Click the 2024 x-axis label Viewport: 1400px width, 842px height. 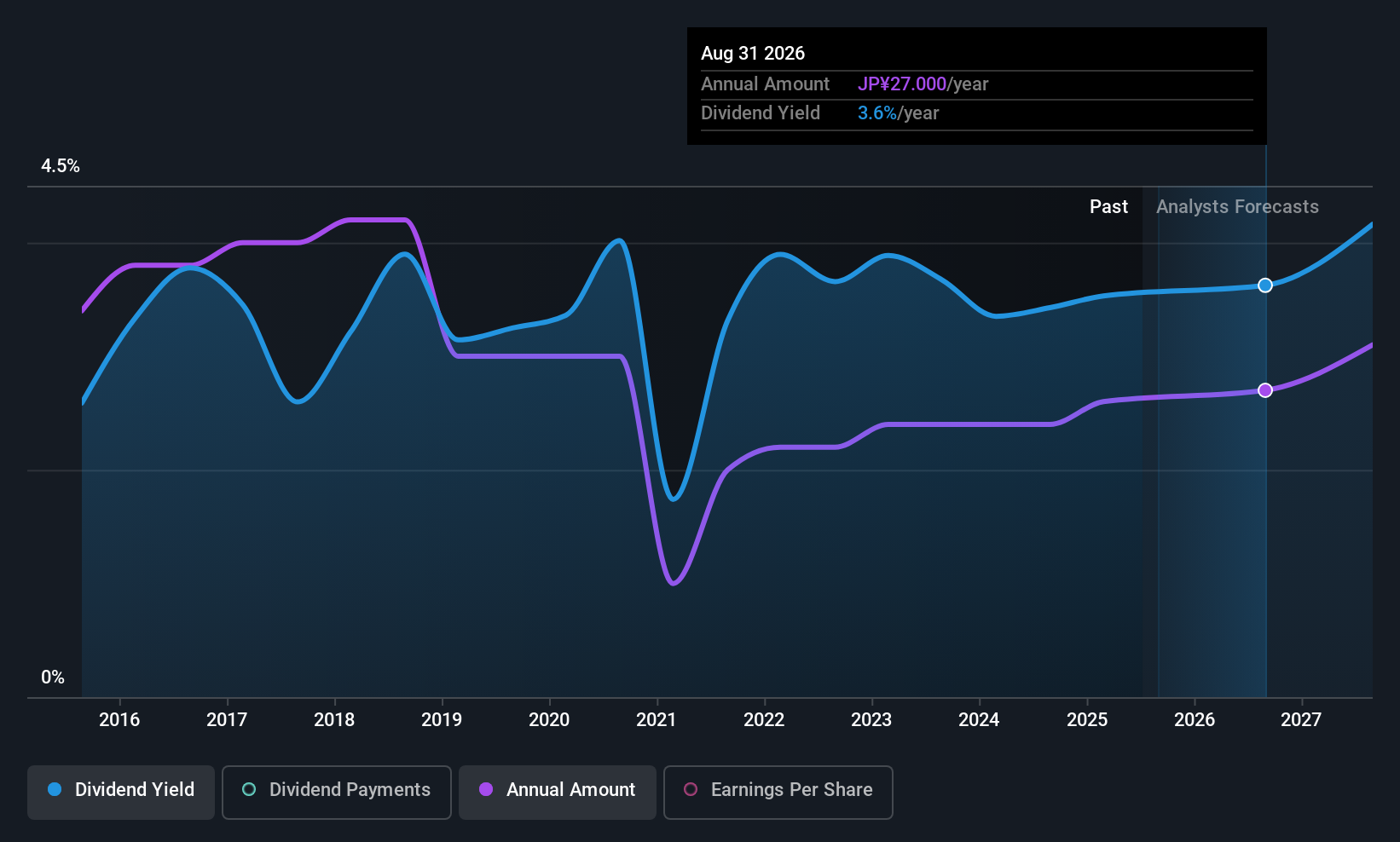click(979, 720)
